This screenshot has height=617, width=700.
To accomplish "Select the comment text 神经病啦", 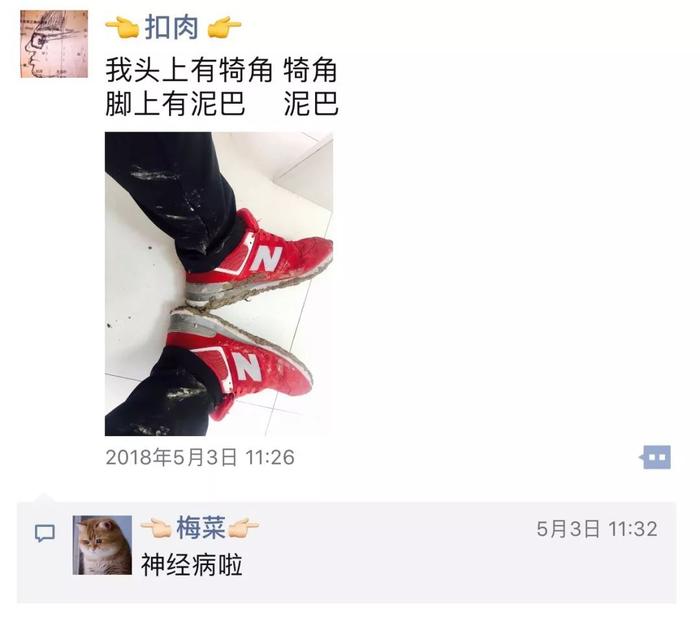I will 192,565.
